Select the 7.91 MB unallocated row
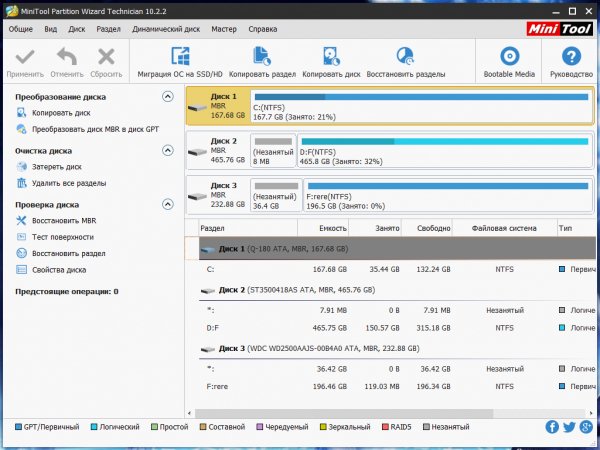Image resolution: width=600 pixels, height=450 pixels. [x=397, y=310]
